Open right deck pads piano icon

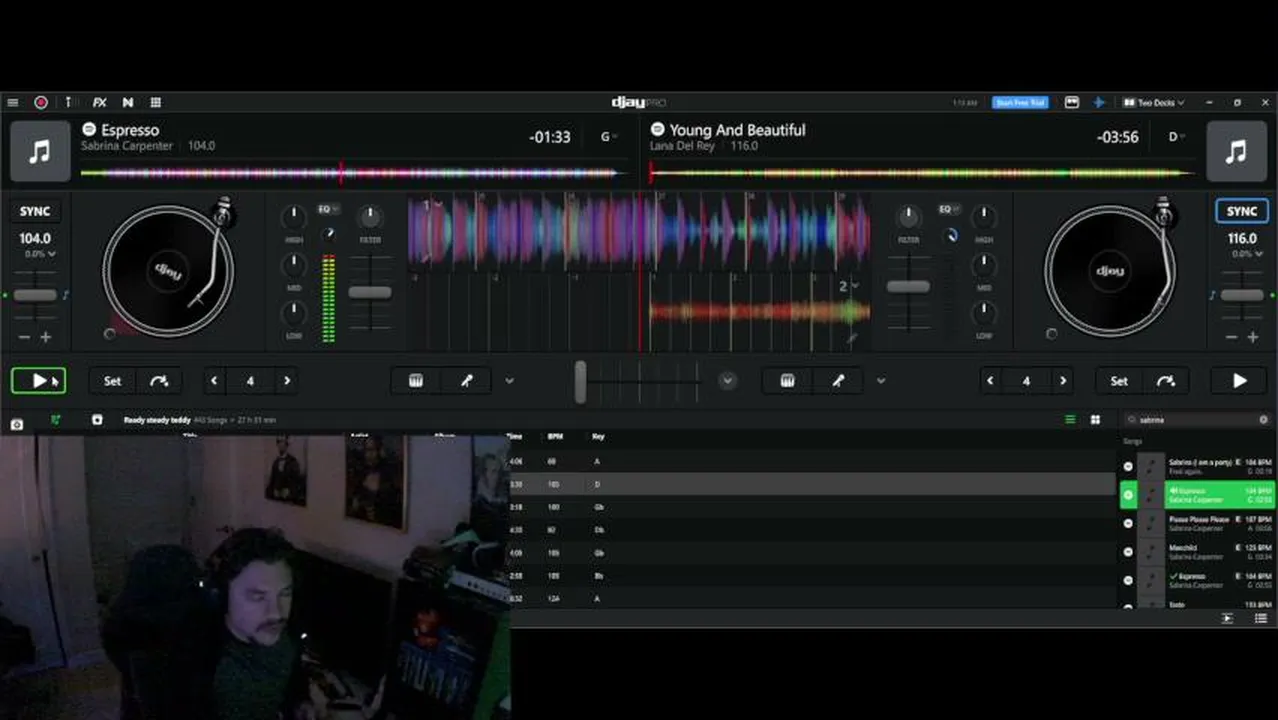tap(788, 380)
